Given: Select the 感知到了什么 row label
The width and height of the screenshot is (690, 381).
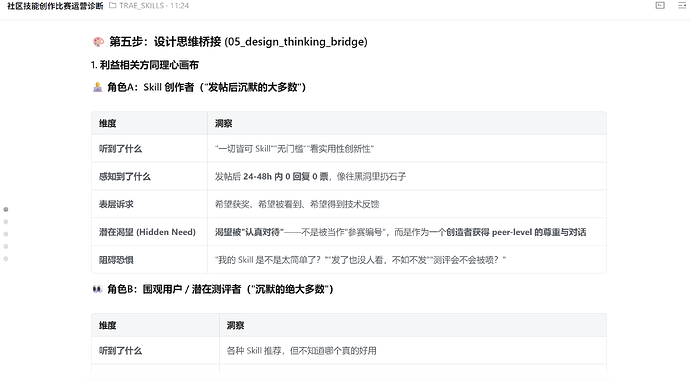Looking at the screenshot, I should point(125,176).
